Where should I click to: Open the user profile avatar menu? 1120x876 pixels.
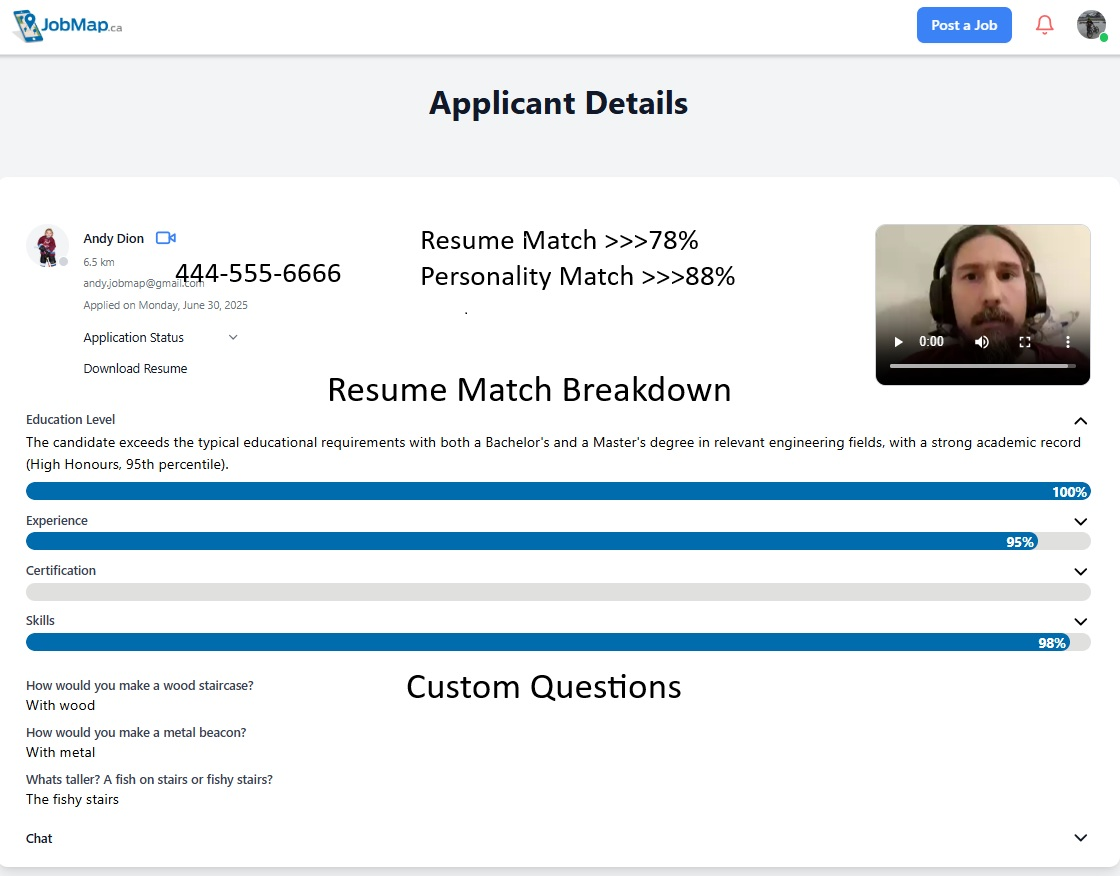(x=1091, y=25)
